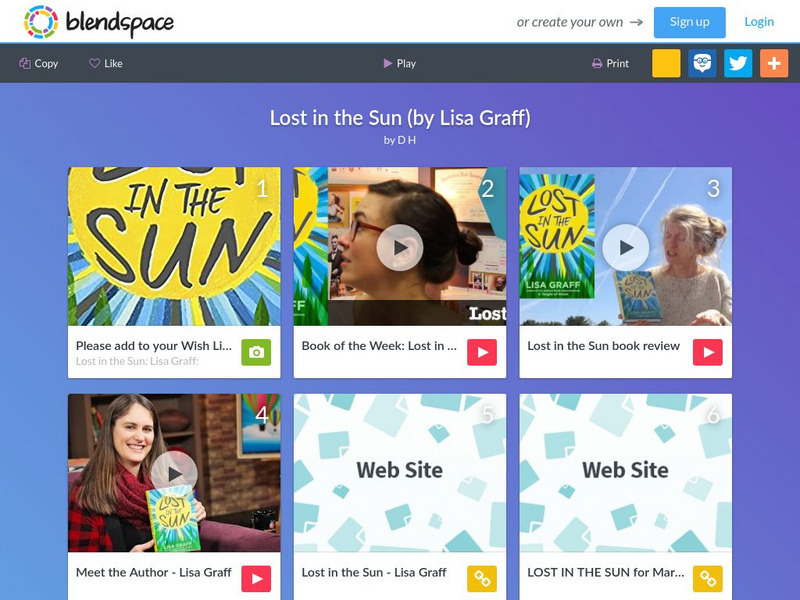Image resolution: width=800 pixels, height=600 pixels.
Task: Click yellow link icon on tile 6
Action: pyautogui.click(x=708, y=579)
